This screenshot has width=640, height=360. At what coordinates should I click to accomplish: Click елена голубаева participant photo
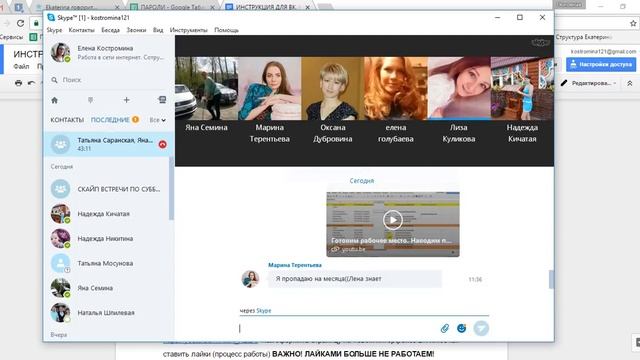click(x=396, y=89)
